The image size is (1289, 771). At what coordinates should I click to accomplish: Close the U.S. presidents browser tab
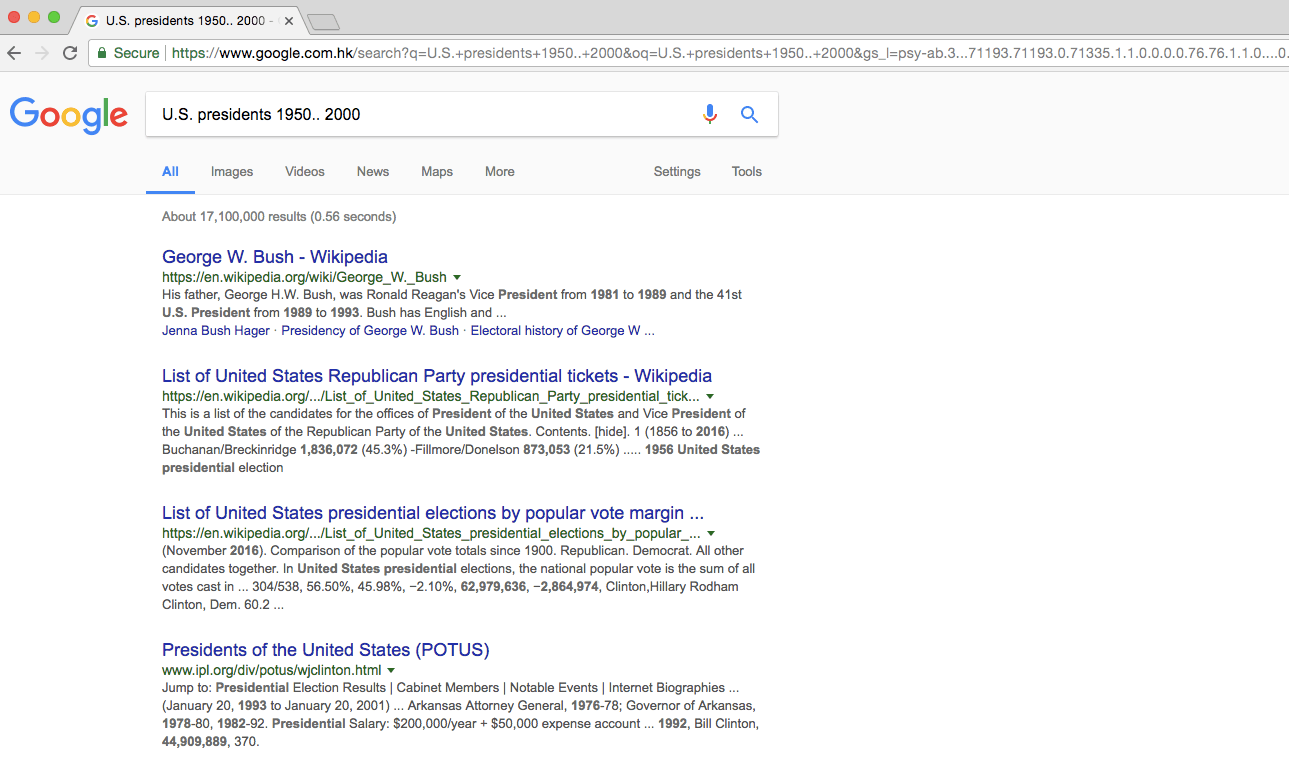click(289, 21)
